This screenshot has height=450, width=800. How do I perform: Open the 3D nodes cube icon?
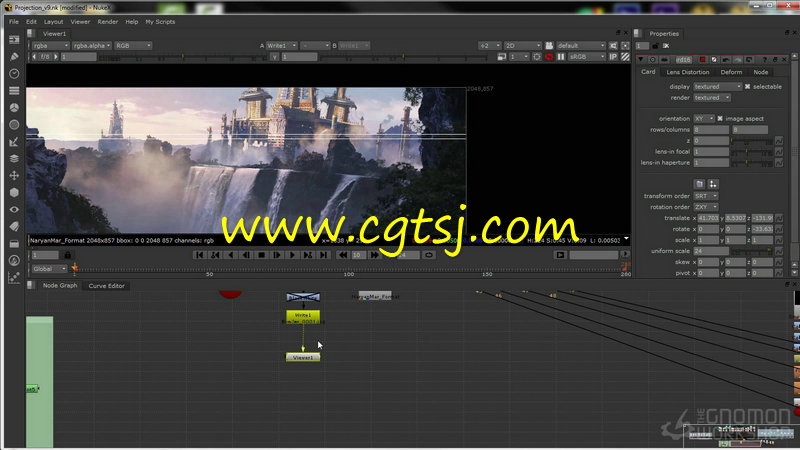(x=14, y=192)
